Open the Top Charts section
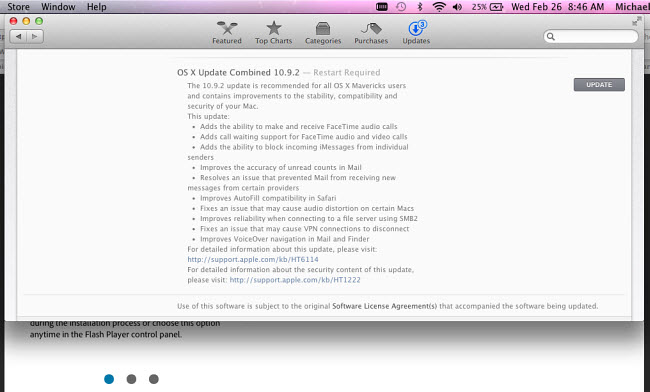 tap(274, 33)
